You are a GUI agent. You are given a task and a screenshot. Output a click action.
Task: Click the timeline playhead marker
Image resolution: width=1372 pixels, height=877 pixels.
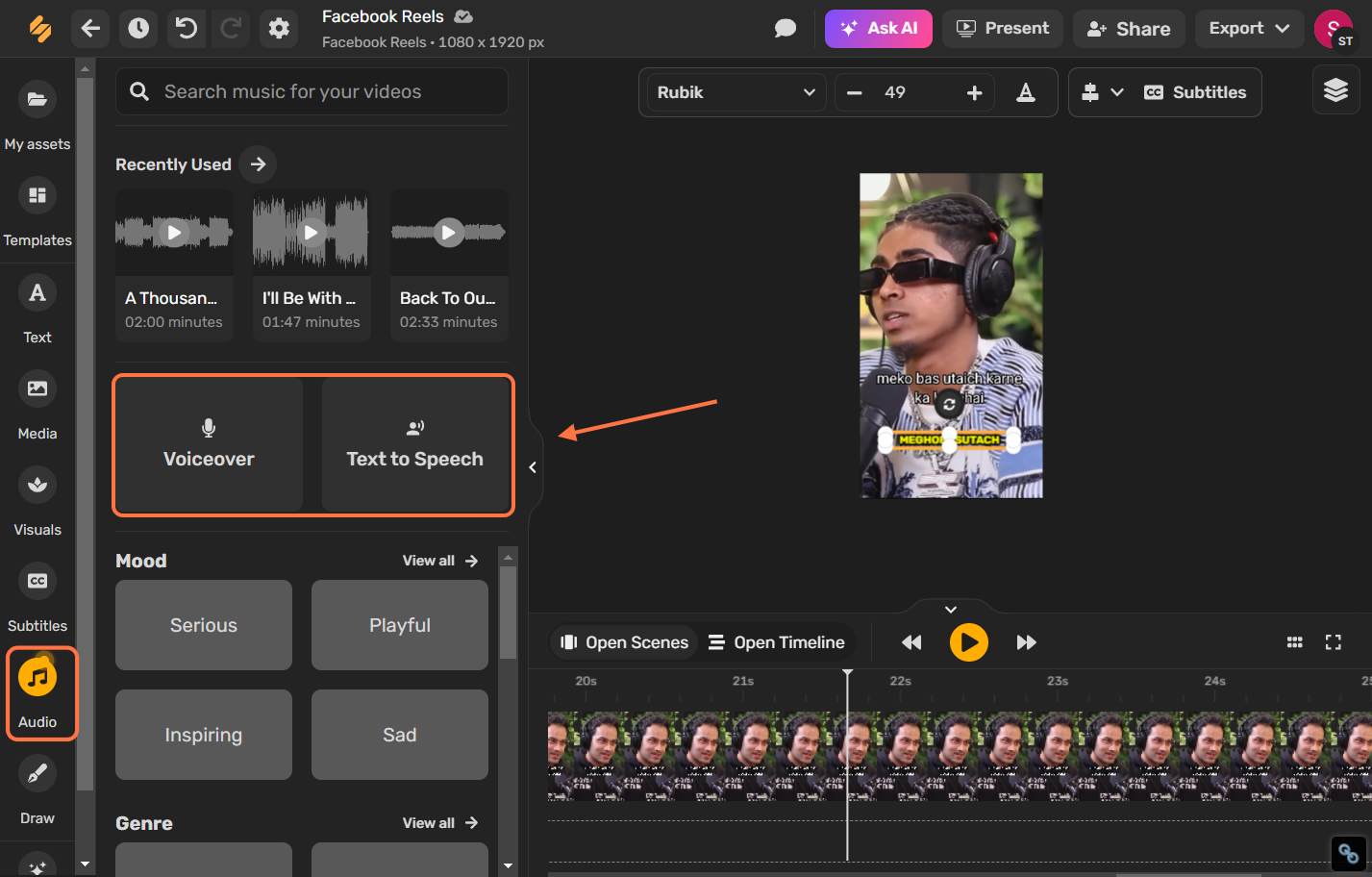pyautogui.click(x=847, y=673)
